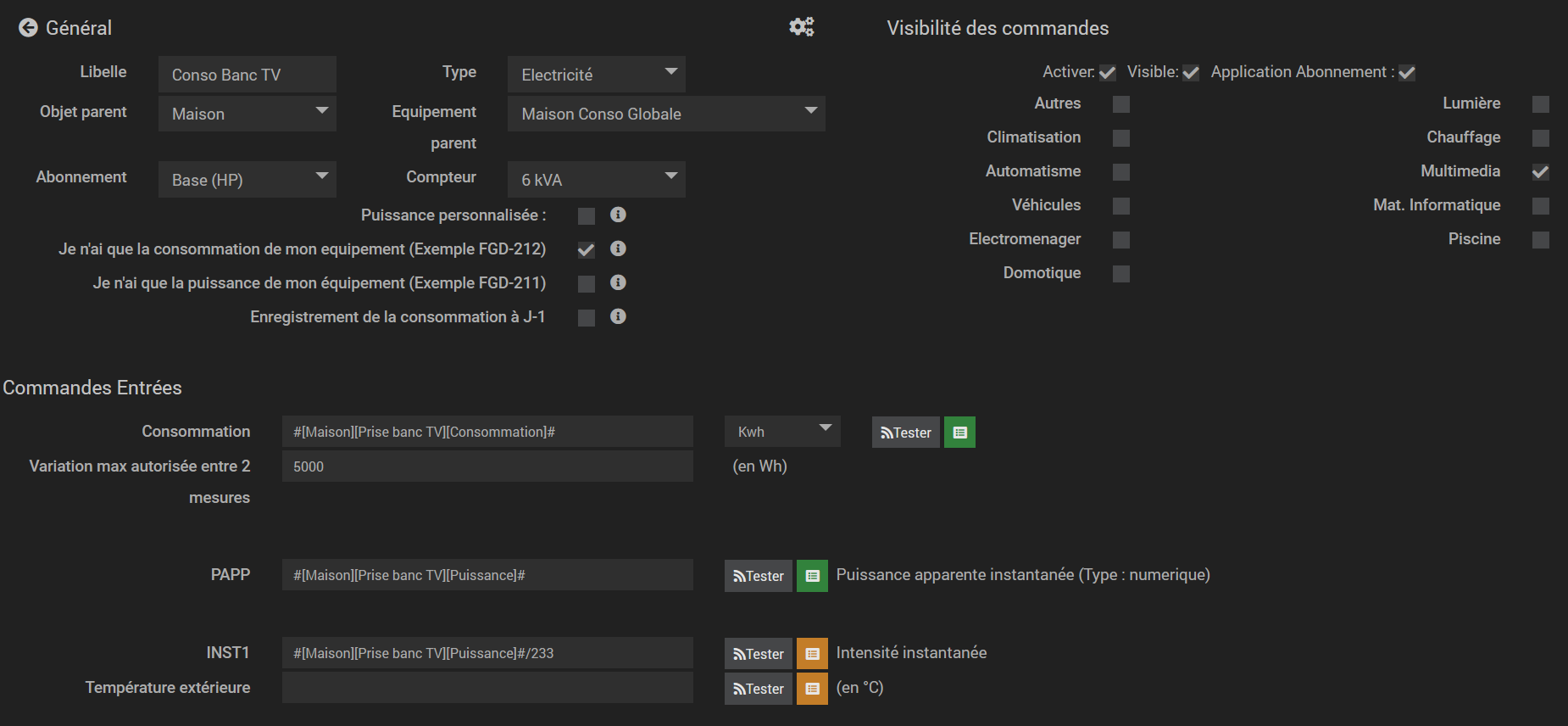This screenshot has height=726, width=1568.
Task: Open the gears configuration icon
Action: (x=801, y=27)
